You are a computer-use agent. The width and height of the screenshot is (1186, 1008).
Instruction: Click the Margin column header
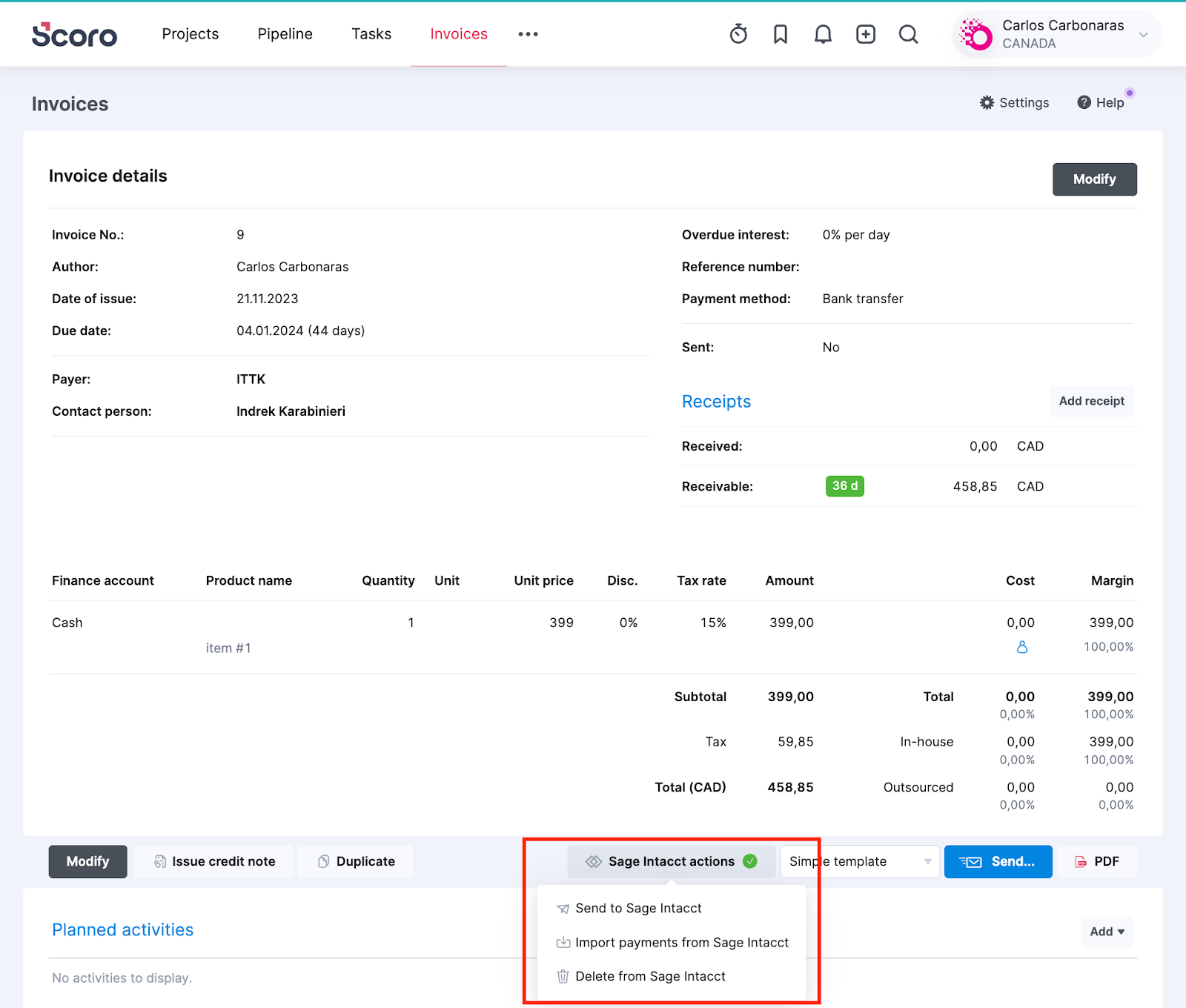(x=1112, y=581)
